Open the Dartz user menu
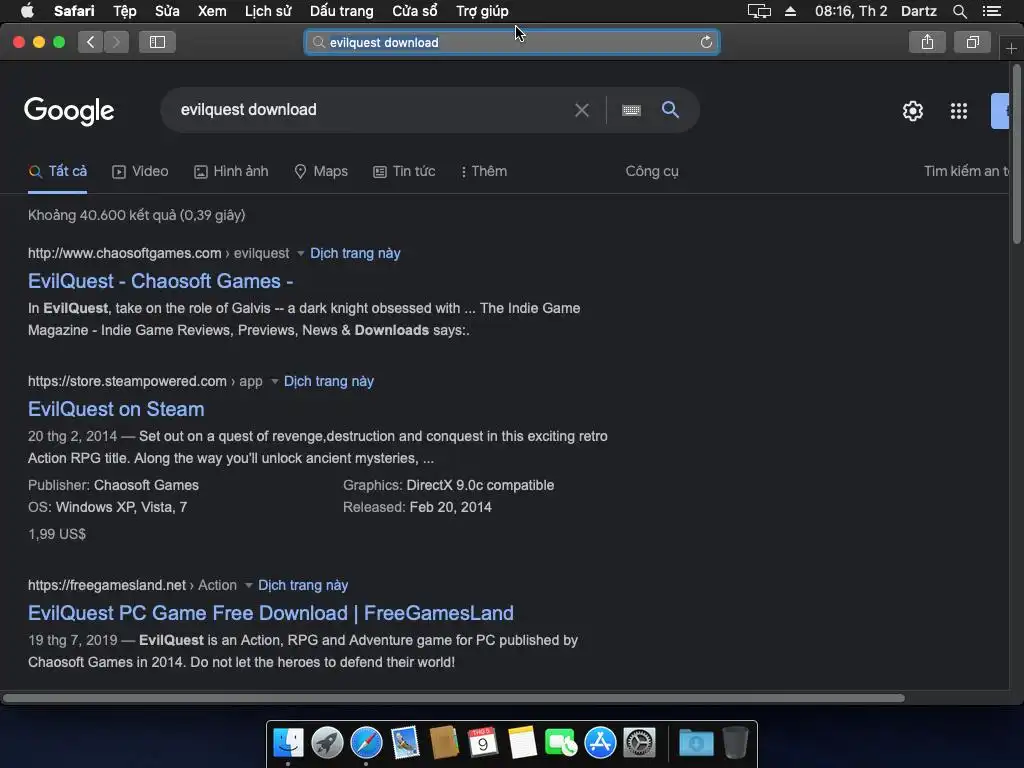 [918, 11]
